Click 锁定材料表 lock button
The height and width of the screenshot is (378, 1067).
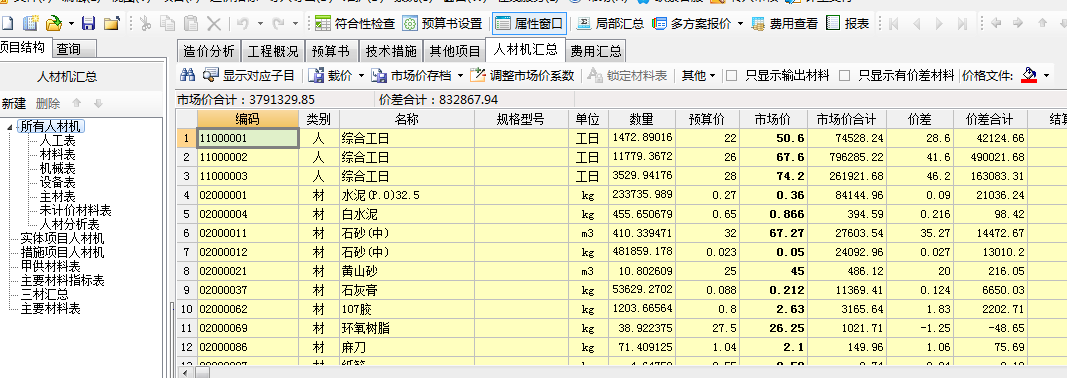[x=628, y=76]
